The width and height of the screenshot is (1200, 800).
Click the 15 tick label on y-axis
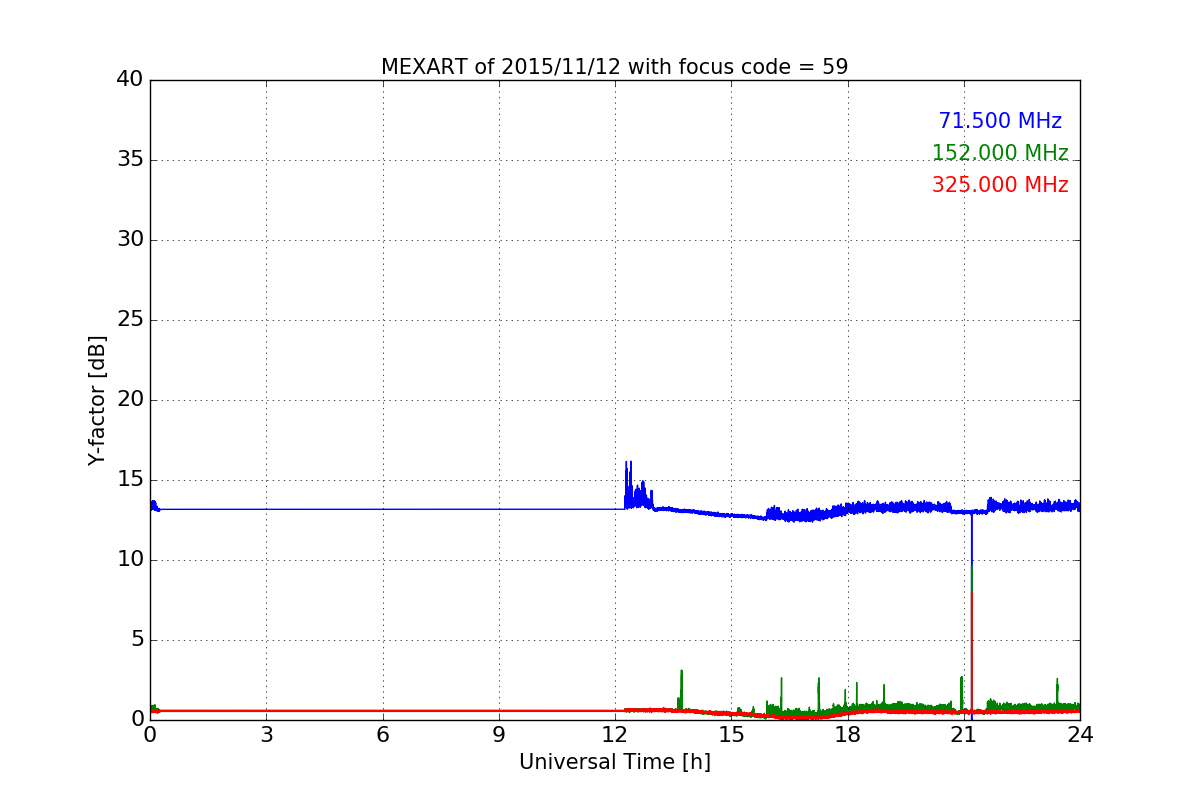[130, 480]
